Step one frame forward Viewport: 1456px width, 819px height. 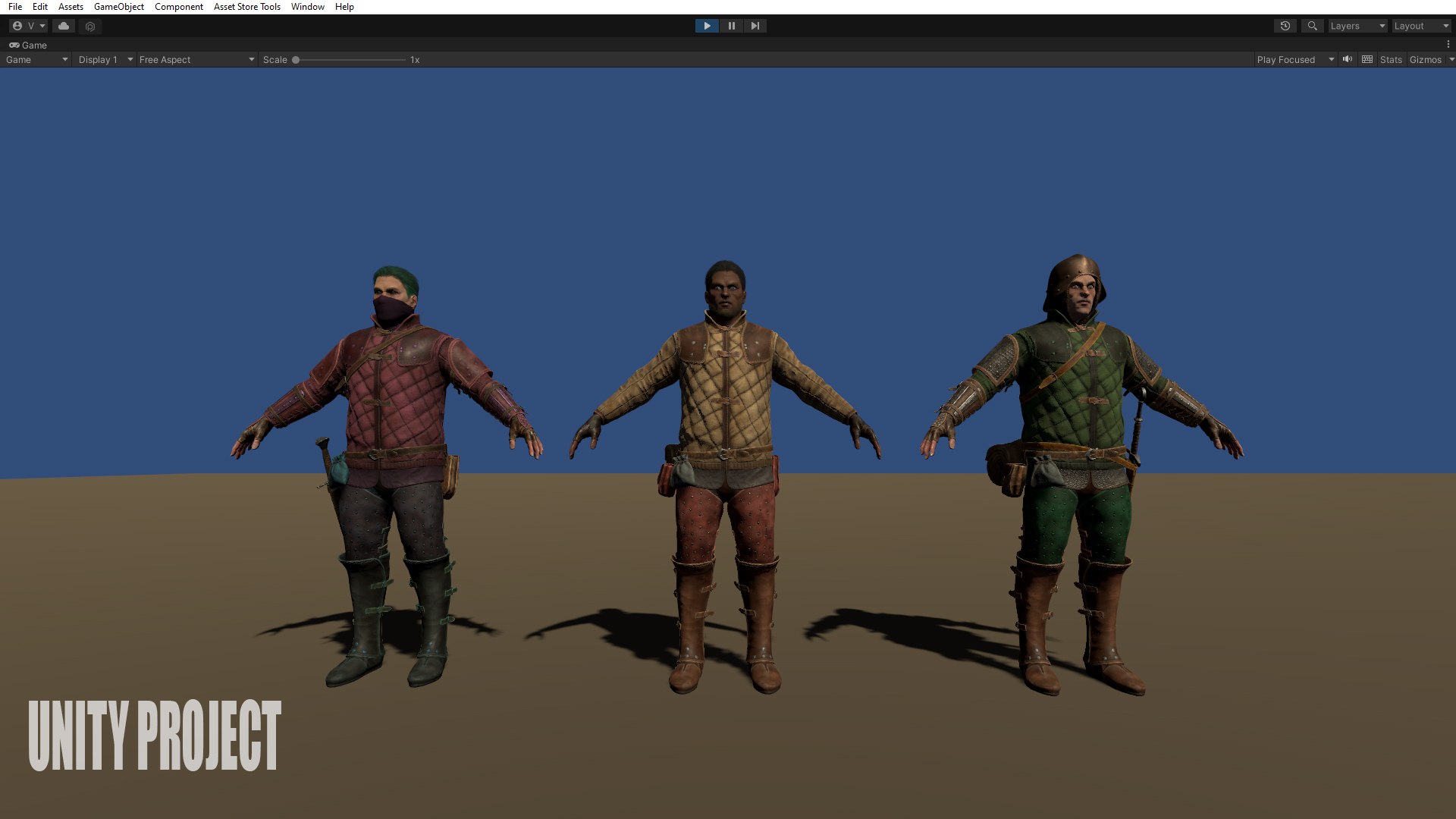tap(755, 26)
